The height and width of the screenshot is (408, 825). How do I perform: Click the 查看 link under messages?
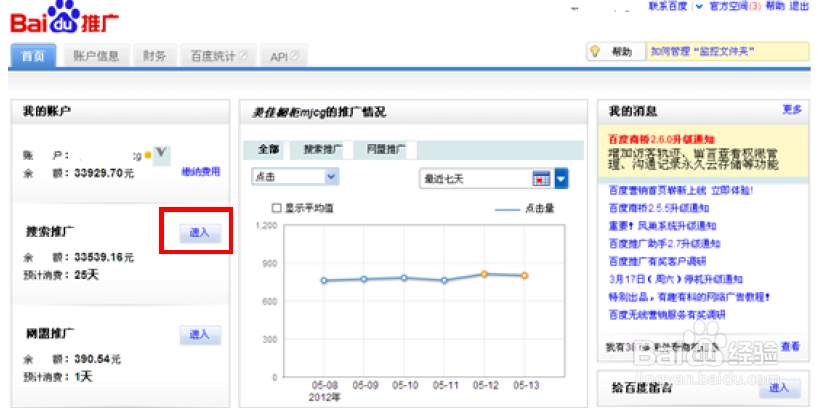tap(790, 346)
